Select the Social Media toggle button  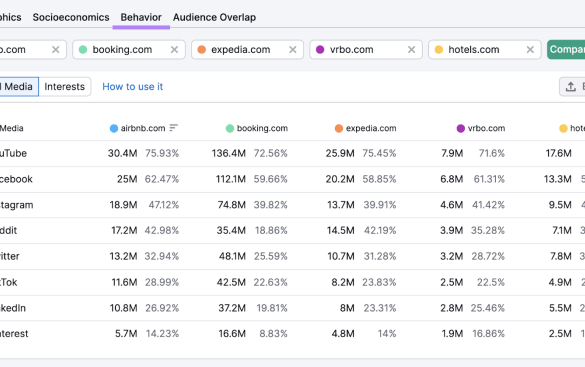pos(18,87)
